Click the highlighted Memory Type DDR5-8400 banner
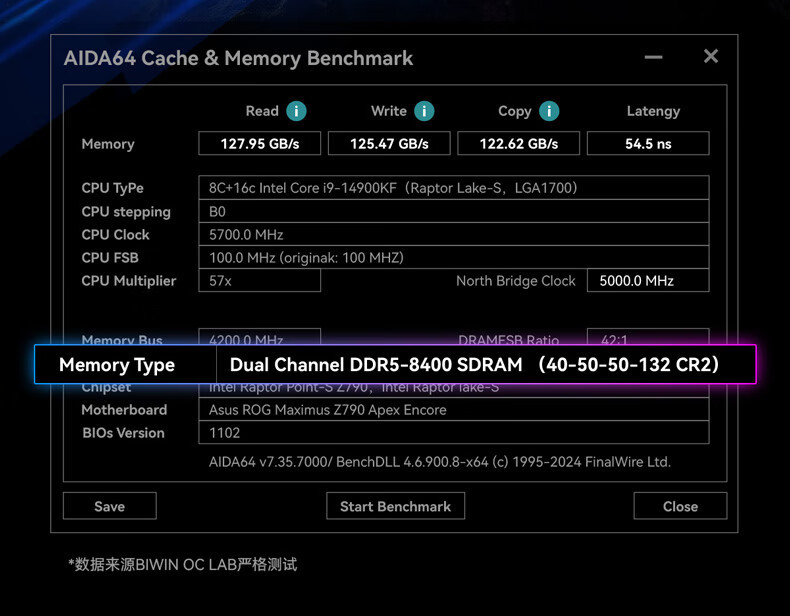 coord(395,364)
